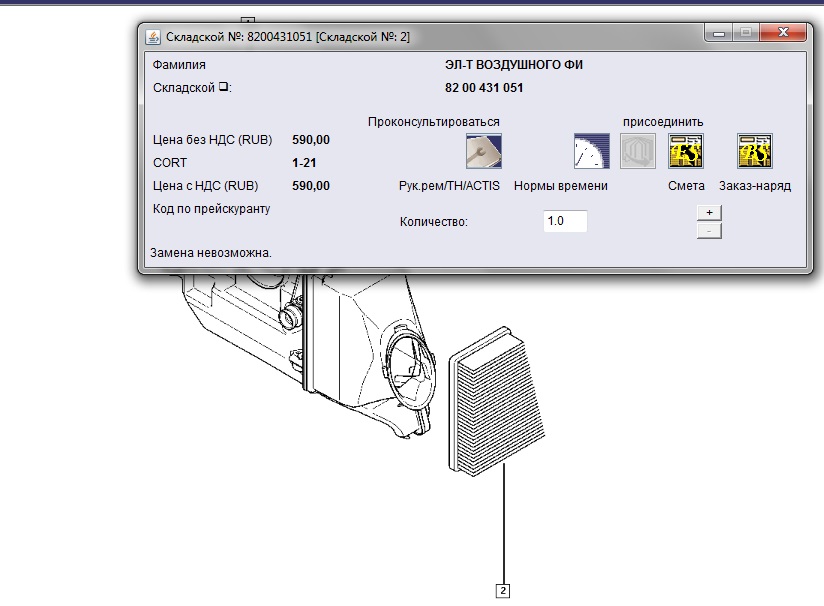Close the Складской № part info dialog

coord(781,33)
